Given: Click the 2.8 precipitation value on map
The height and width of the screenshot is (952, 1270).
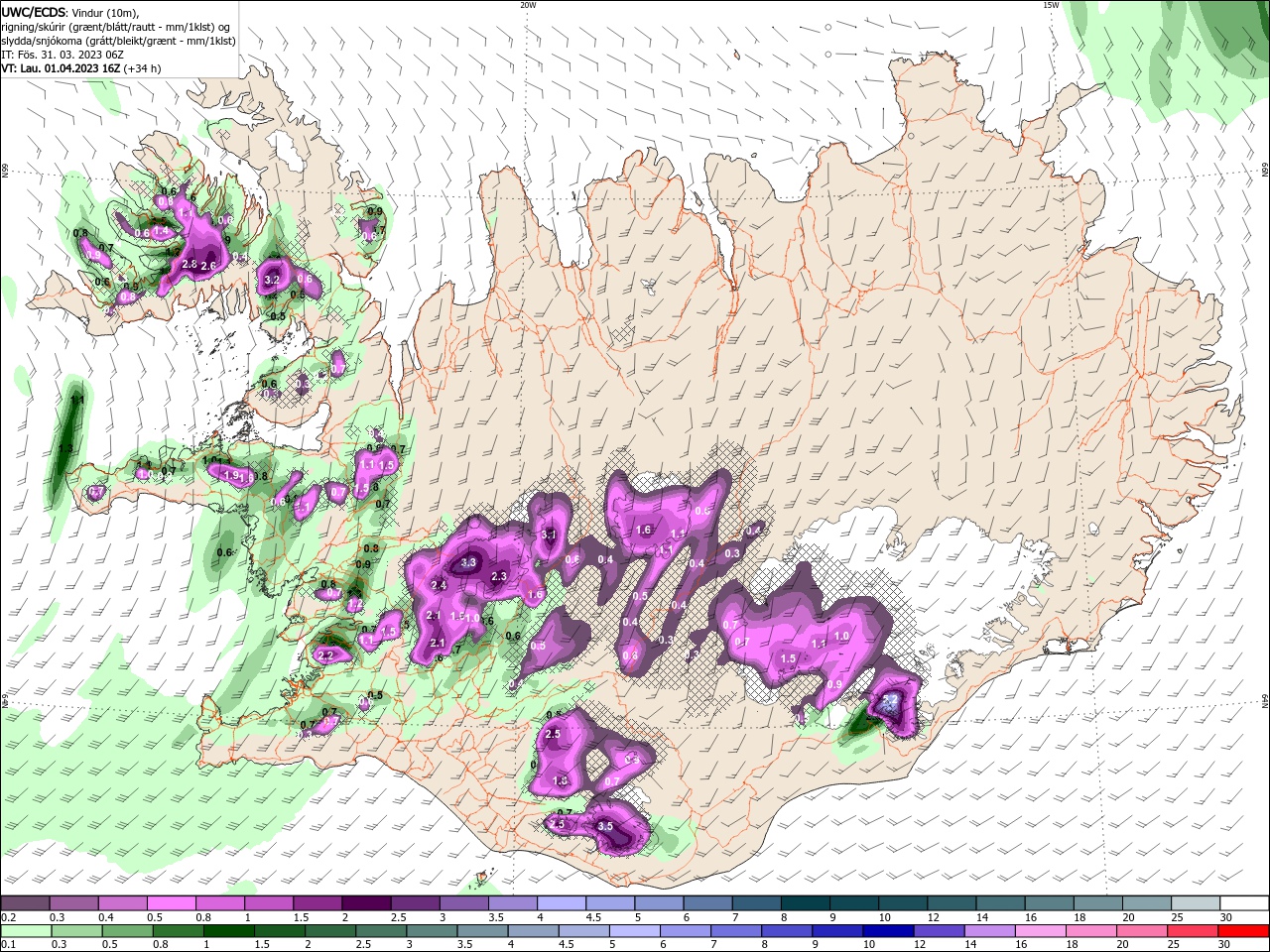Looking at the screenshot, I should (x=190, y=264).
